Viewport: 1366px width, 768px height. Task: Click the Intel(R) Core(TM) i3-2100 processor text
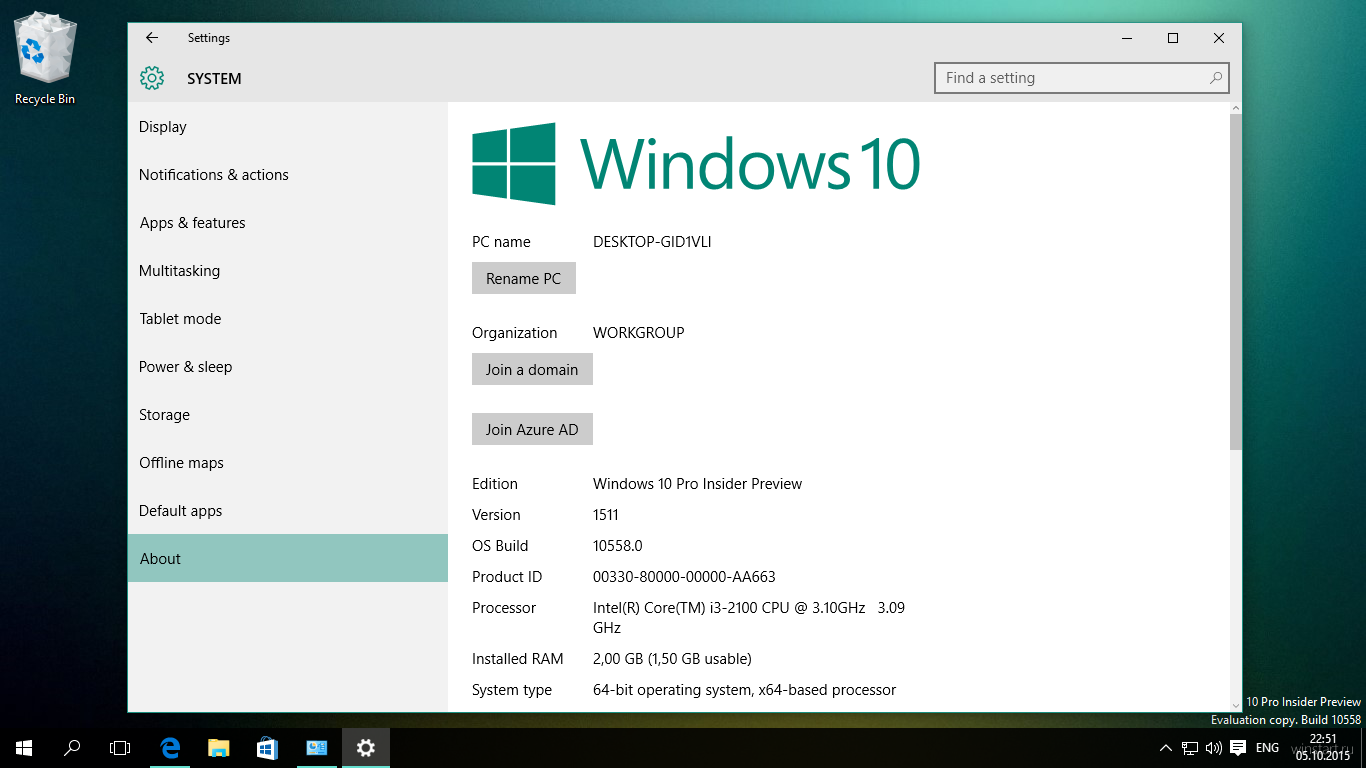click(749, 618)
